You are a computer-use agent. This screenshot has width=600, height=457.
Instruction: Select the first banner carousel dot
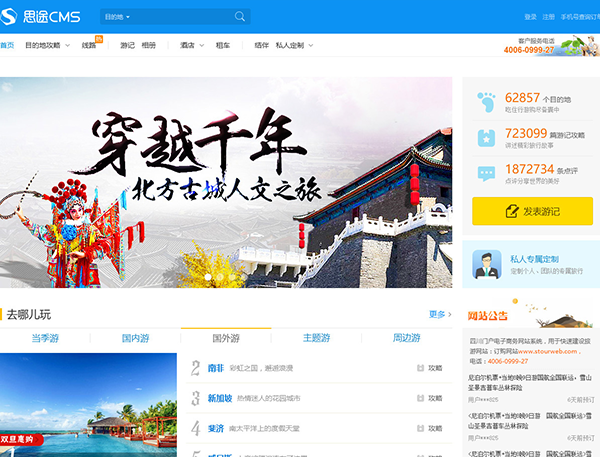pyautogui.click(x=208, y=276)
